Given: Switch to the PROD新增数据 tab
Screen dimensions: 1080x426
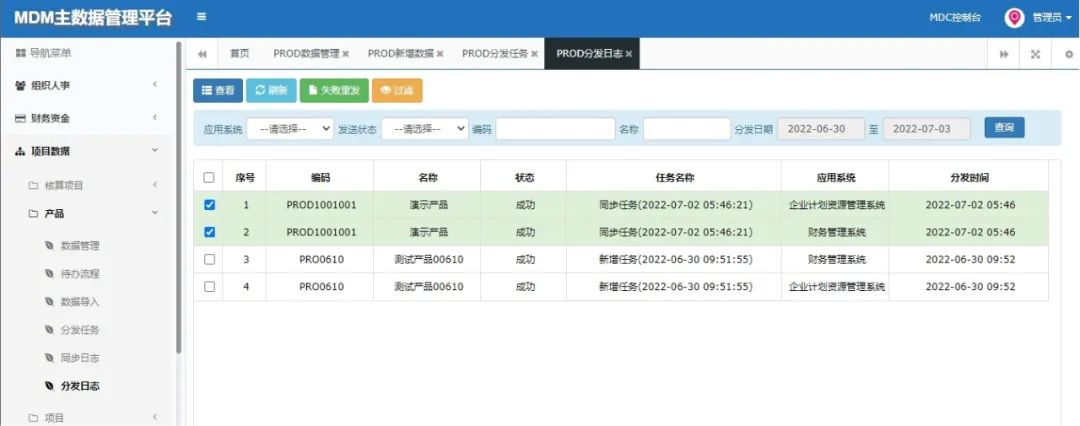Looking at the screenshot, I should [x=400, y=54].
